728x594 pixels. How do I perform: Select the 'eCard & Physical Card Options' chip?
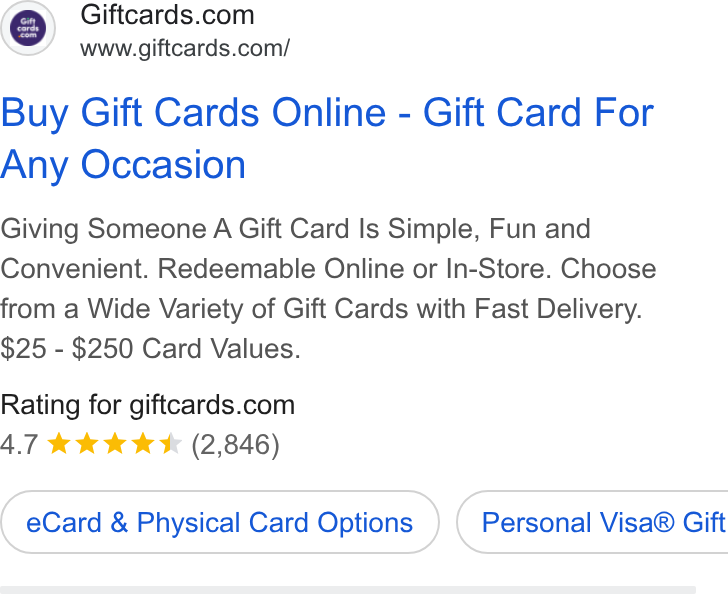[x=220, y=522]
